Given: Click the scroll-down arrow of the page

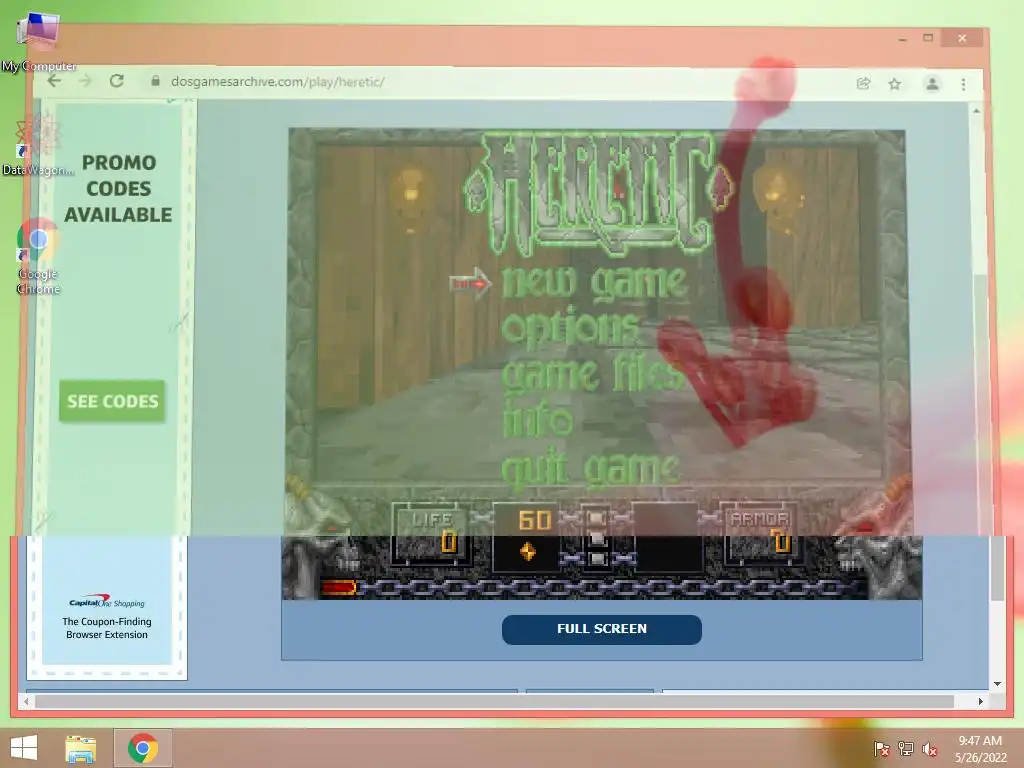Looking at the screenshot, I should [x=997, y=684].
